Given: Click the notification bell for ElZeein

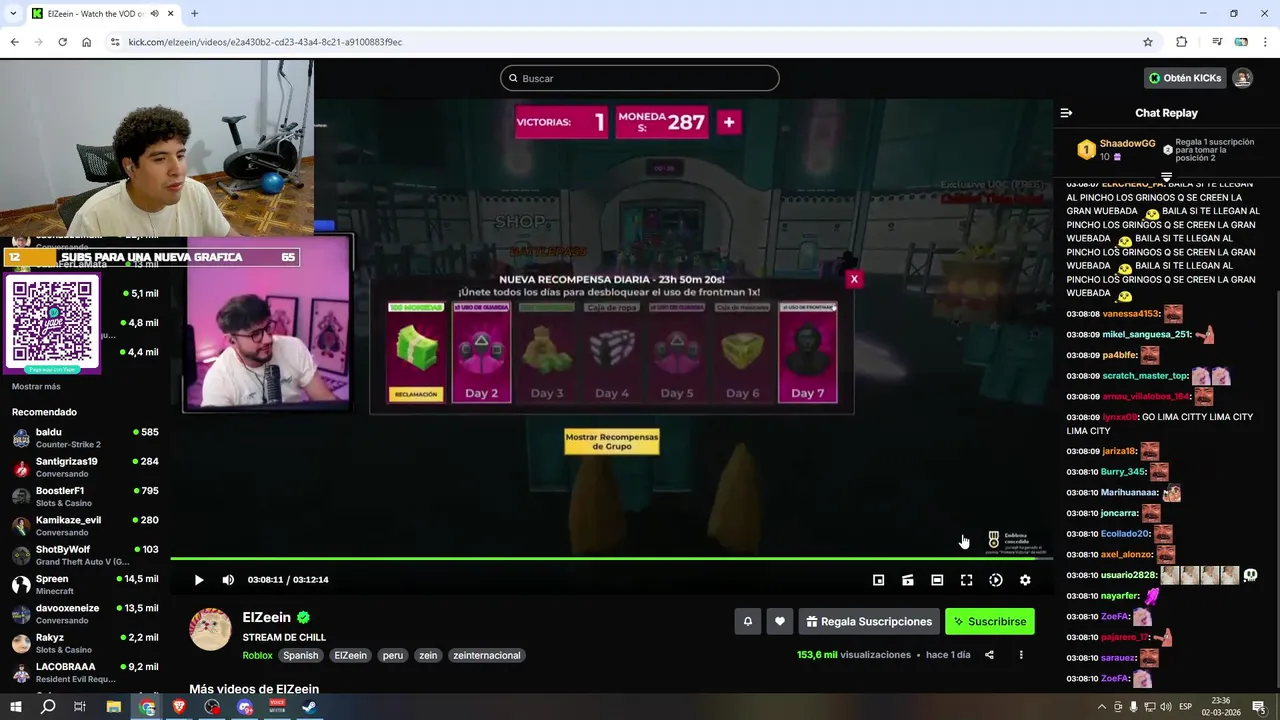Looking at the screenshot, I should click(x=747, y=621).
